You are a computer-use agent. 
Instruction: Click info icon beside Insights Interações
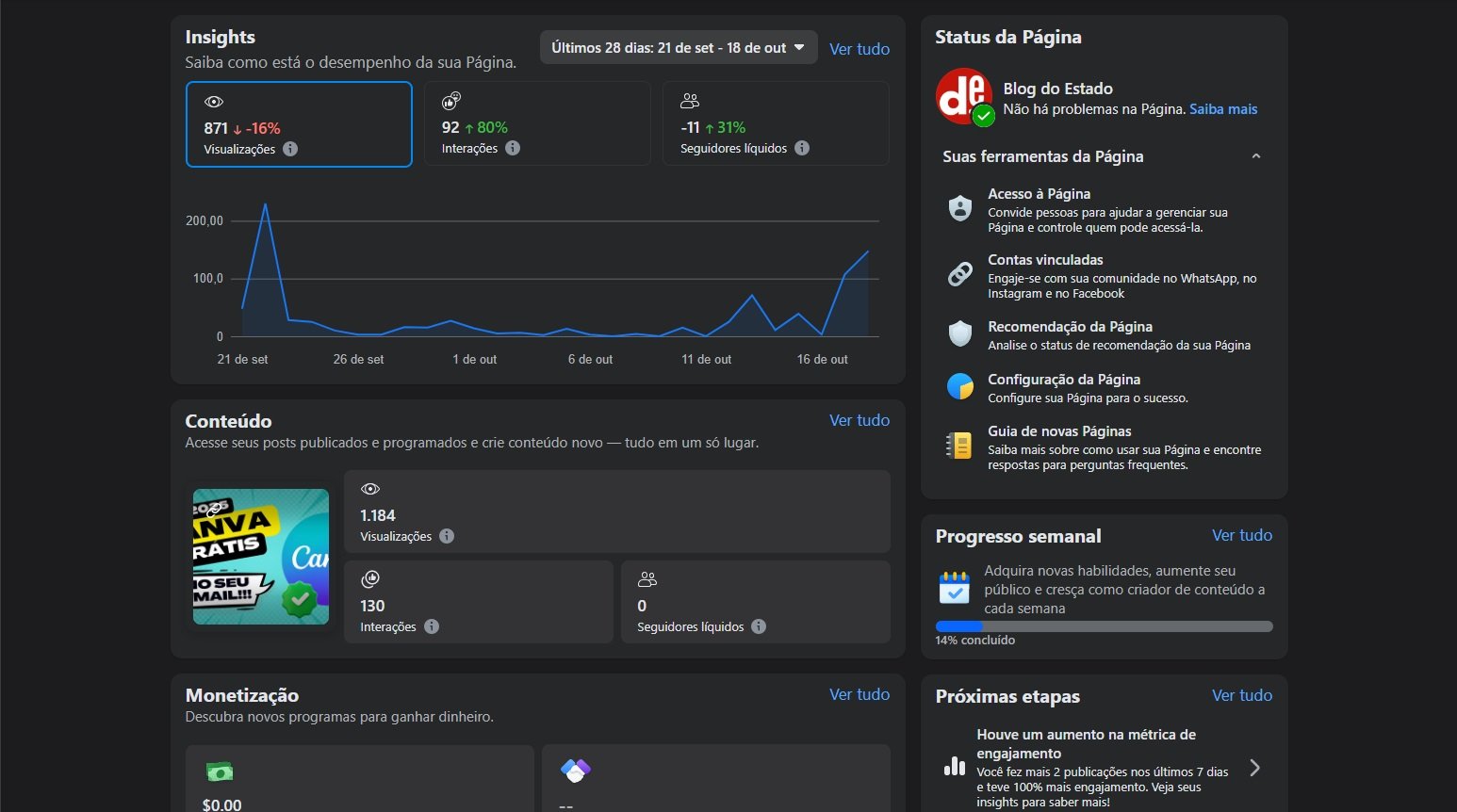(513, 148)
